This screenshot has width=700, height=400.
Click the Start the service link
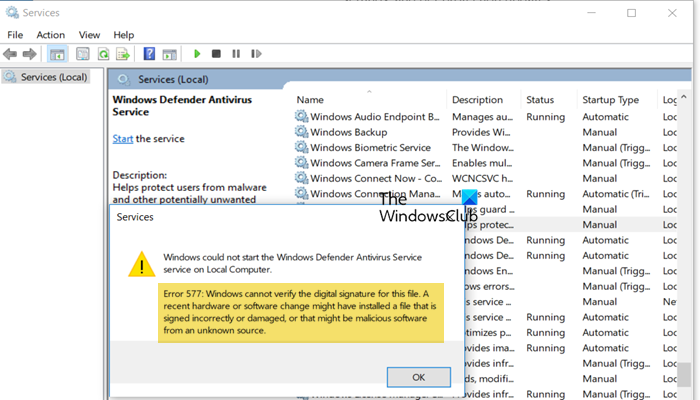pos(123,139)
